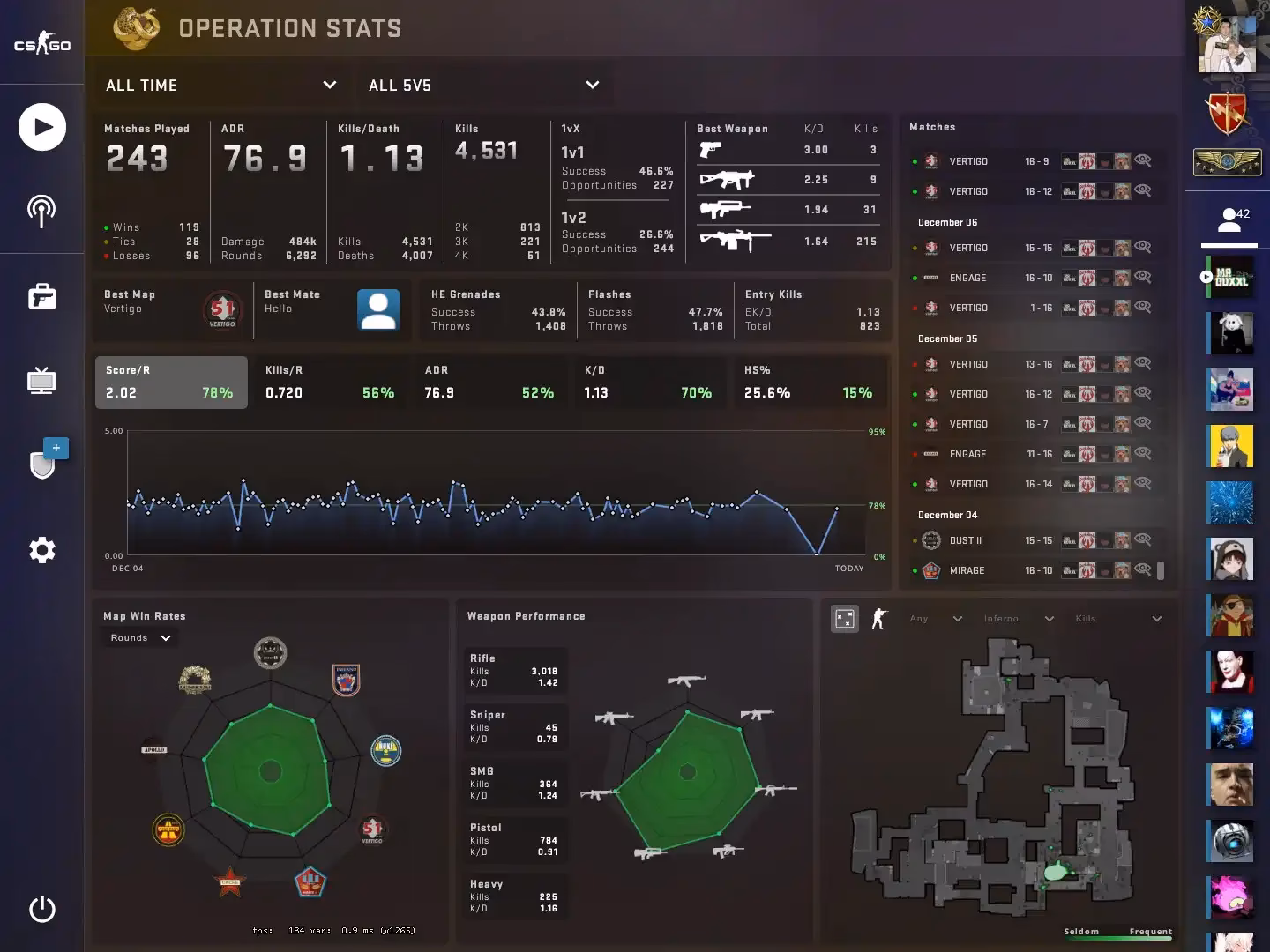Image resolution: width=1270 pixels, height=952 pixels.
Task: Select the HS% graph tab
Action: tap(811, 383)
